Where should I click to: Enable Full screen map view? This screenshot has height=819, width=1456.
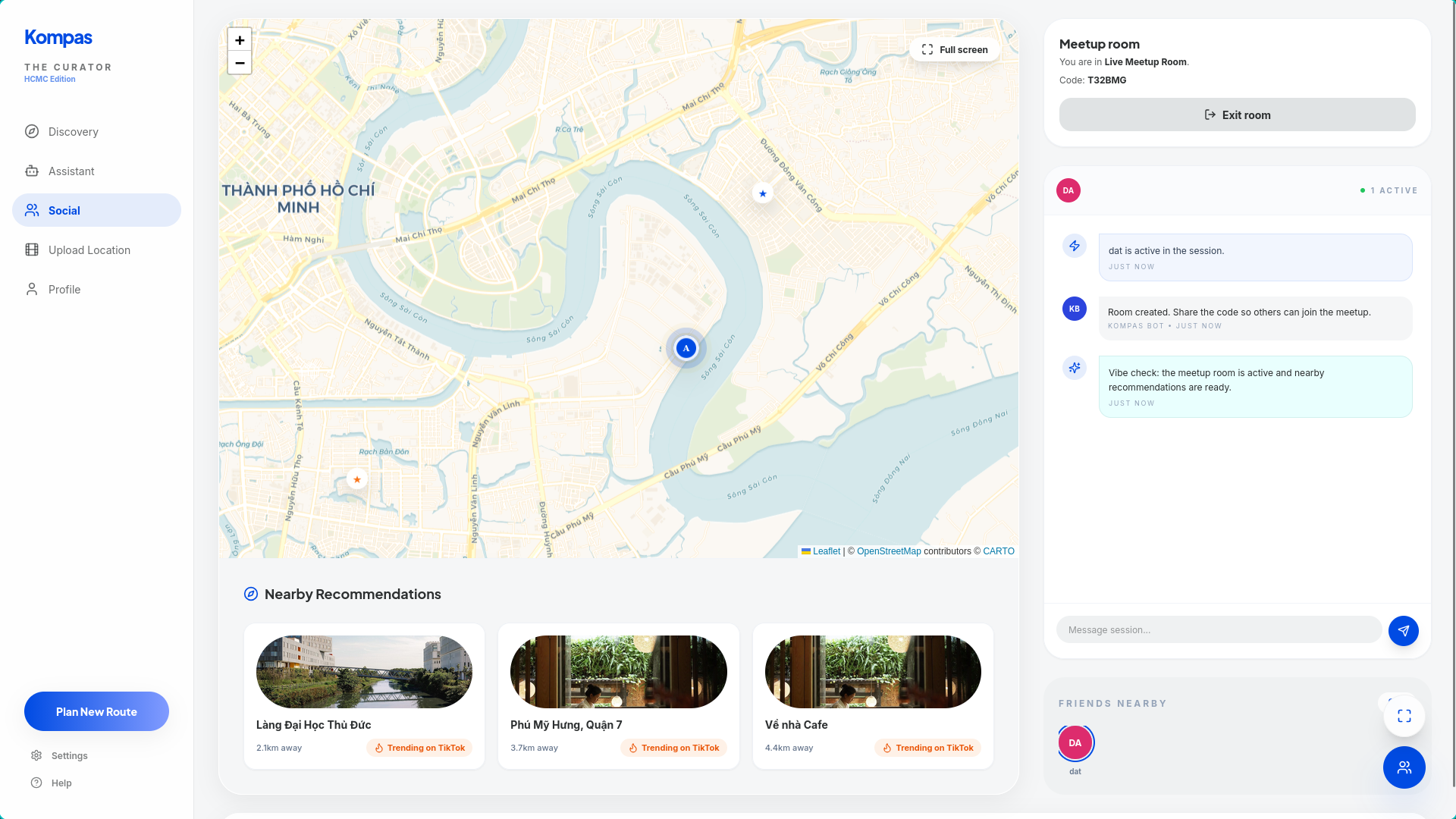click(954, 49)
